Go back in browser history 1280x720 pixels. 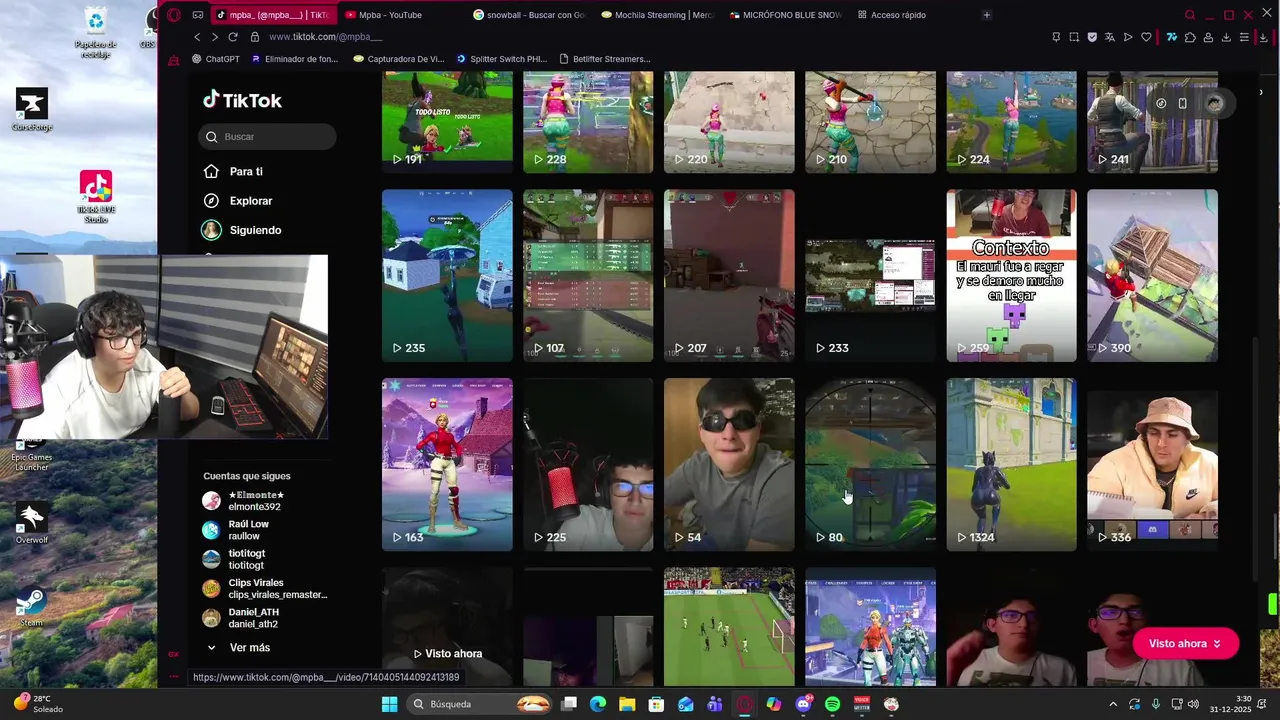197,37
